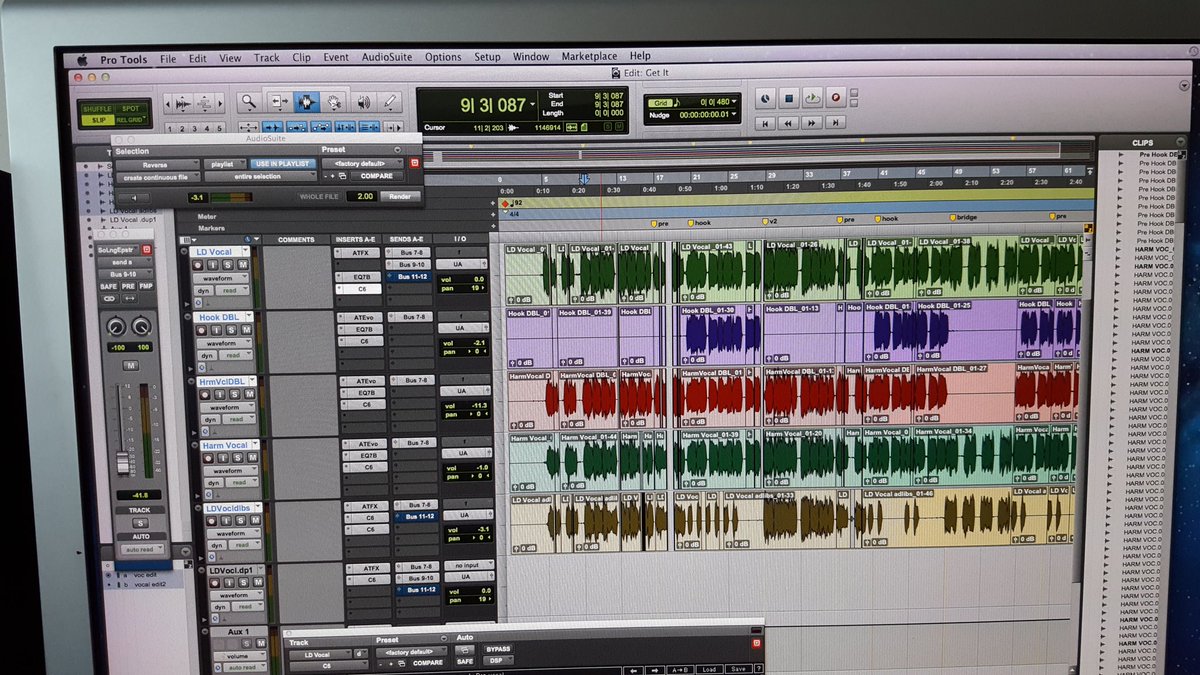Click COMPARE in the AudioSuite window
1200x675 pixels.
[x=377, y=176]
